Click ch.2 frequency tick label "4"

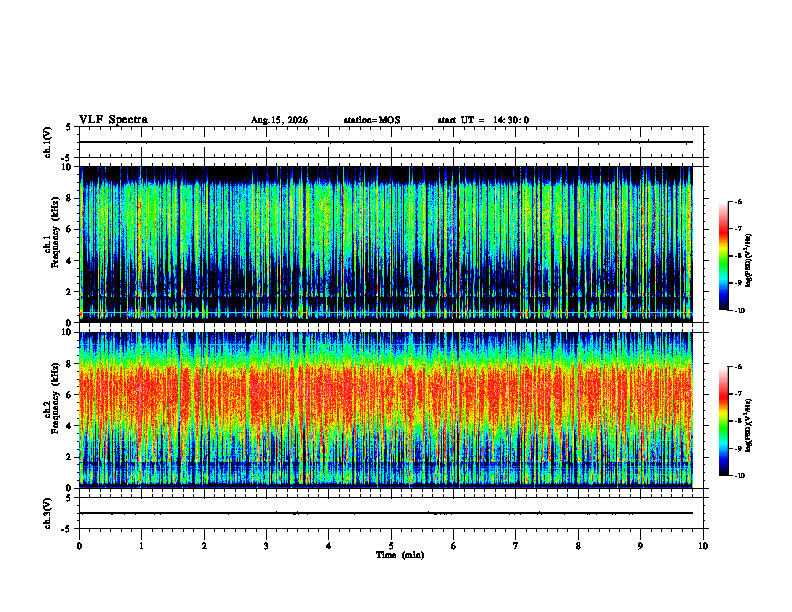click(70, 426)
